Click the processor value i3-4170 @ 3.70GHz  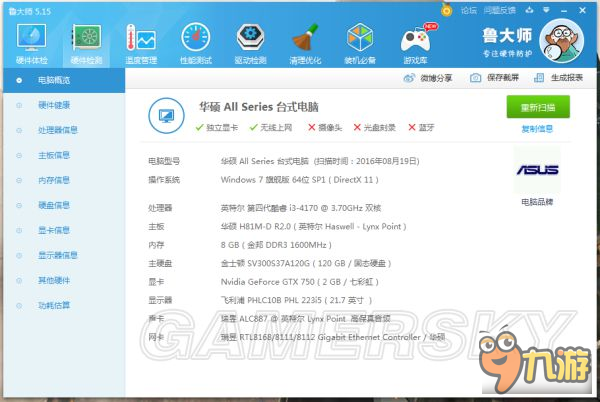[x=301, y=208]
